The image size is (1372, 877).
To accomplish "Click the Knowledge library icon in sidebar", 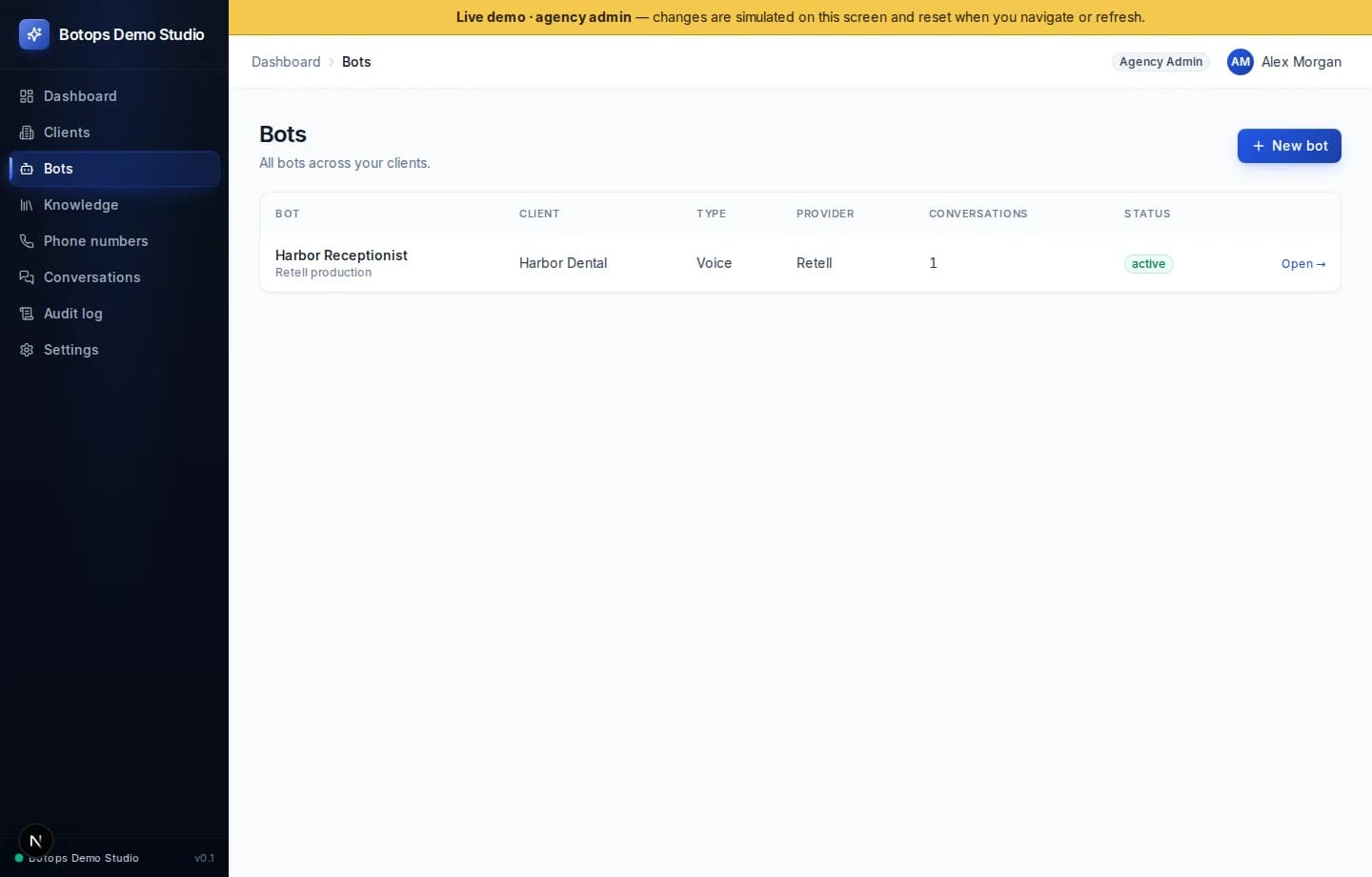I will tap(27, 205).
